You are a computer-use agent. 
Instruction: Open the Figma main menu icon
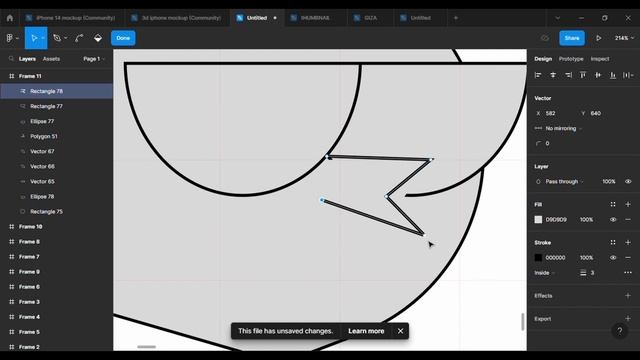coord(10,38)
